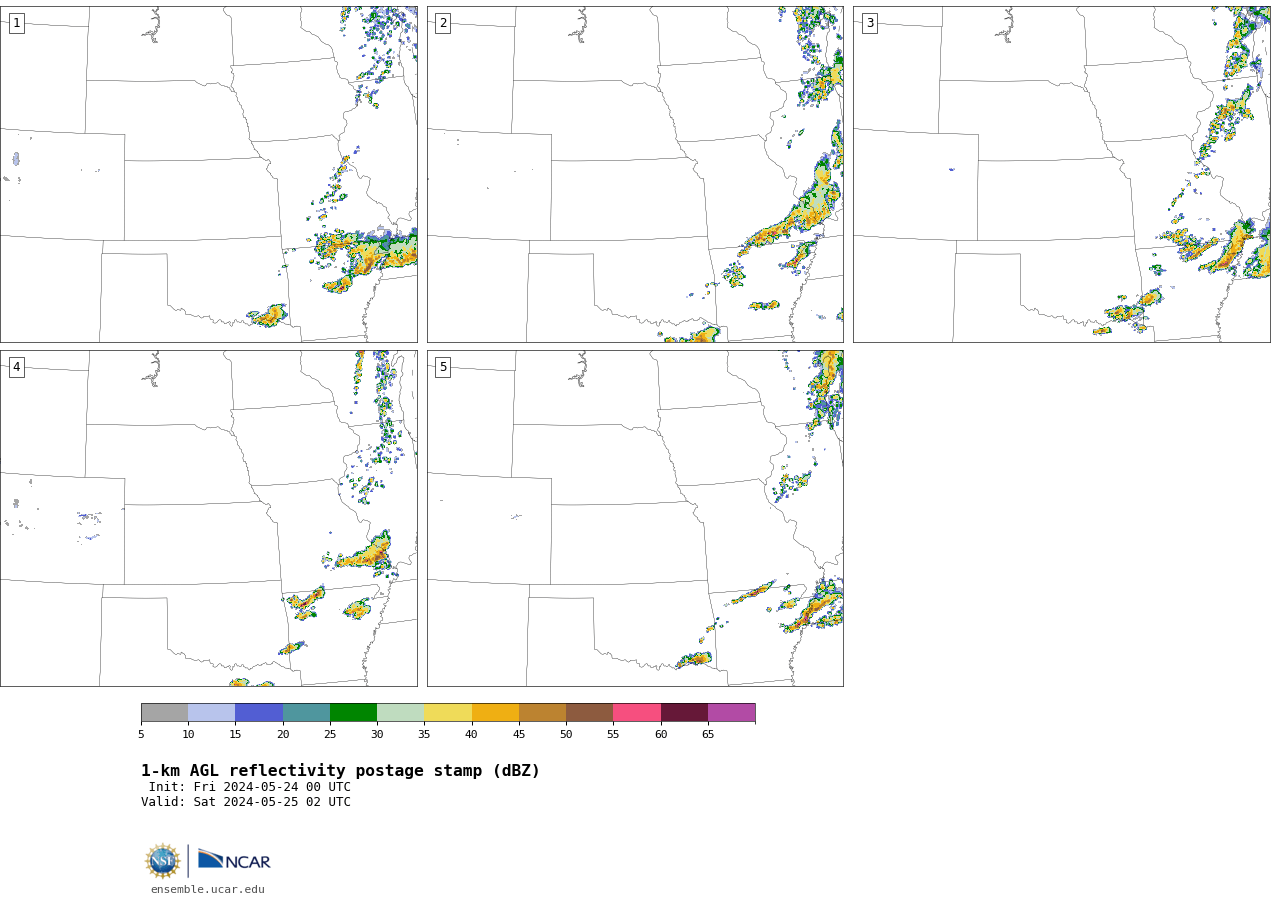Click the '1-km AGL reflectivity postage stamp (dBZ)' title
Screen dimensions: 1280x901
point(340,771)
